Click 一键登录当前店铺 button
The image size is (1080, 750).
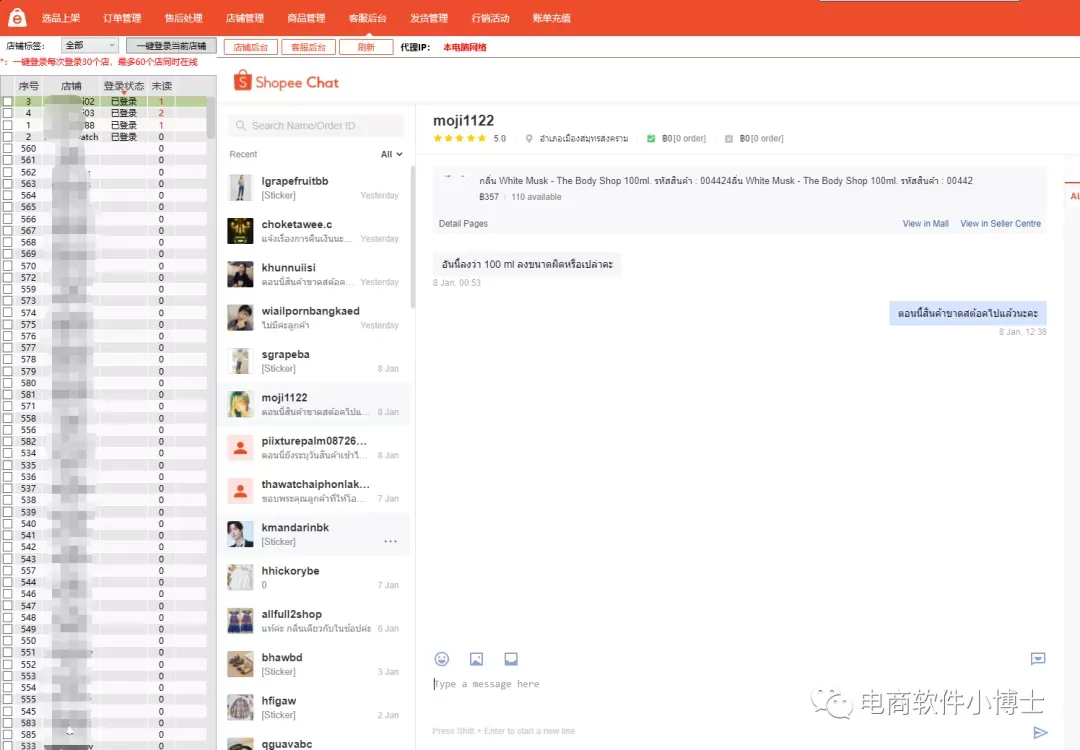[x=171, y=45]
